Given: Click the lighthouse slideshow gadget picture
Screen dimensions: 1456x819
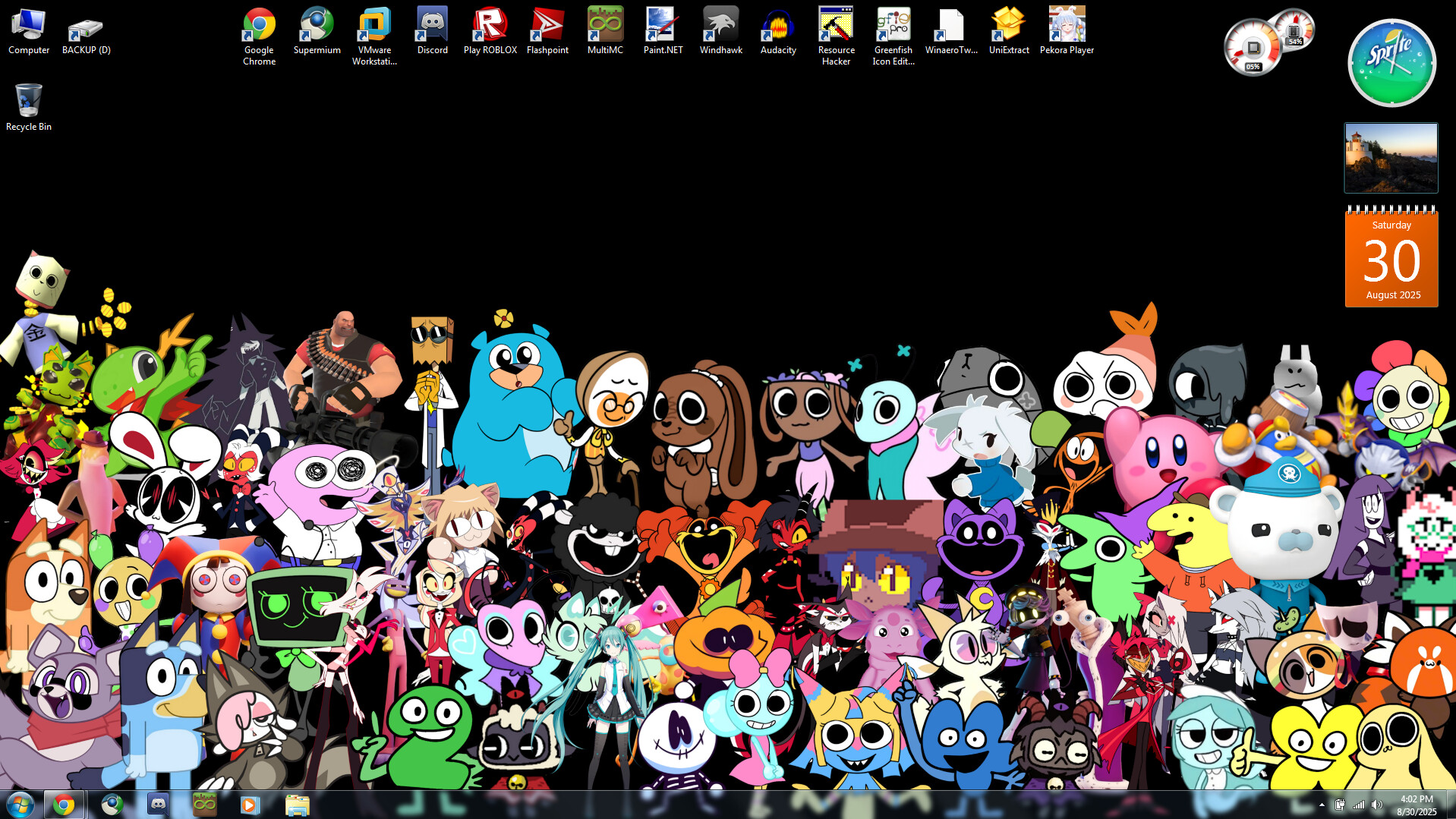Looking at the screenshot, I should click(1391, 158).
